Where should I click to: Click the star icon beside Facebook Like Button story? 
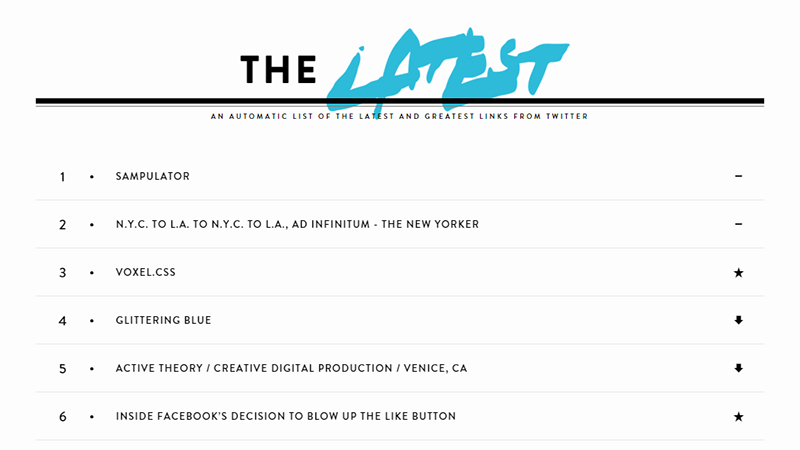pyautogui.click(x=738, y=417)
